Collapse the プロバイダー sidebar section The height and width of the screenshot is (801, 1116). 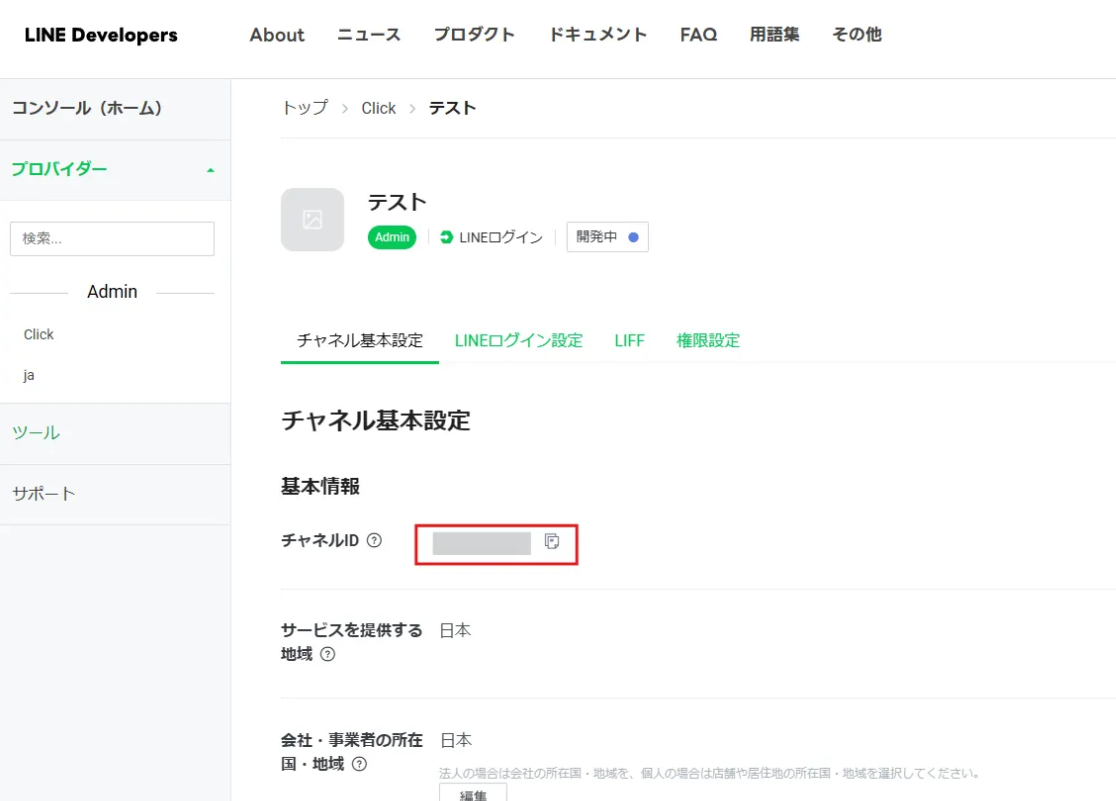210,170
